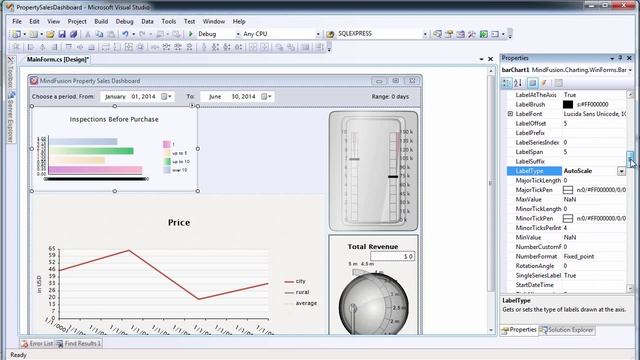Click the Align to Grid layout icon

(x=16, y=47)
